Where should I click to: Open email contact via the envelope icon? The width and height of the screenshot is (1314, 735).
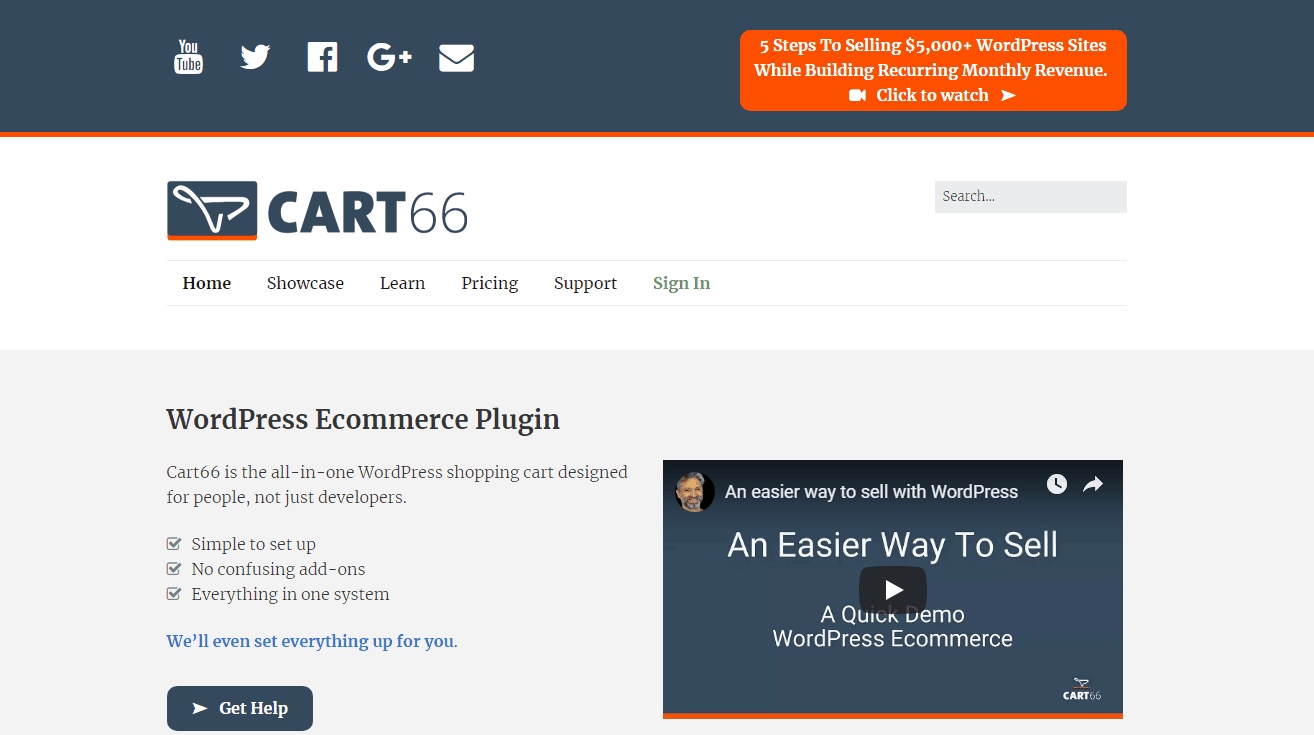point(456,57)
